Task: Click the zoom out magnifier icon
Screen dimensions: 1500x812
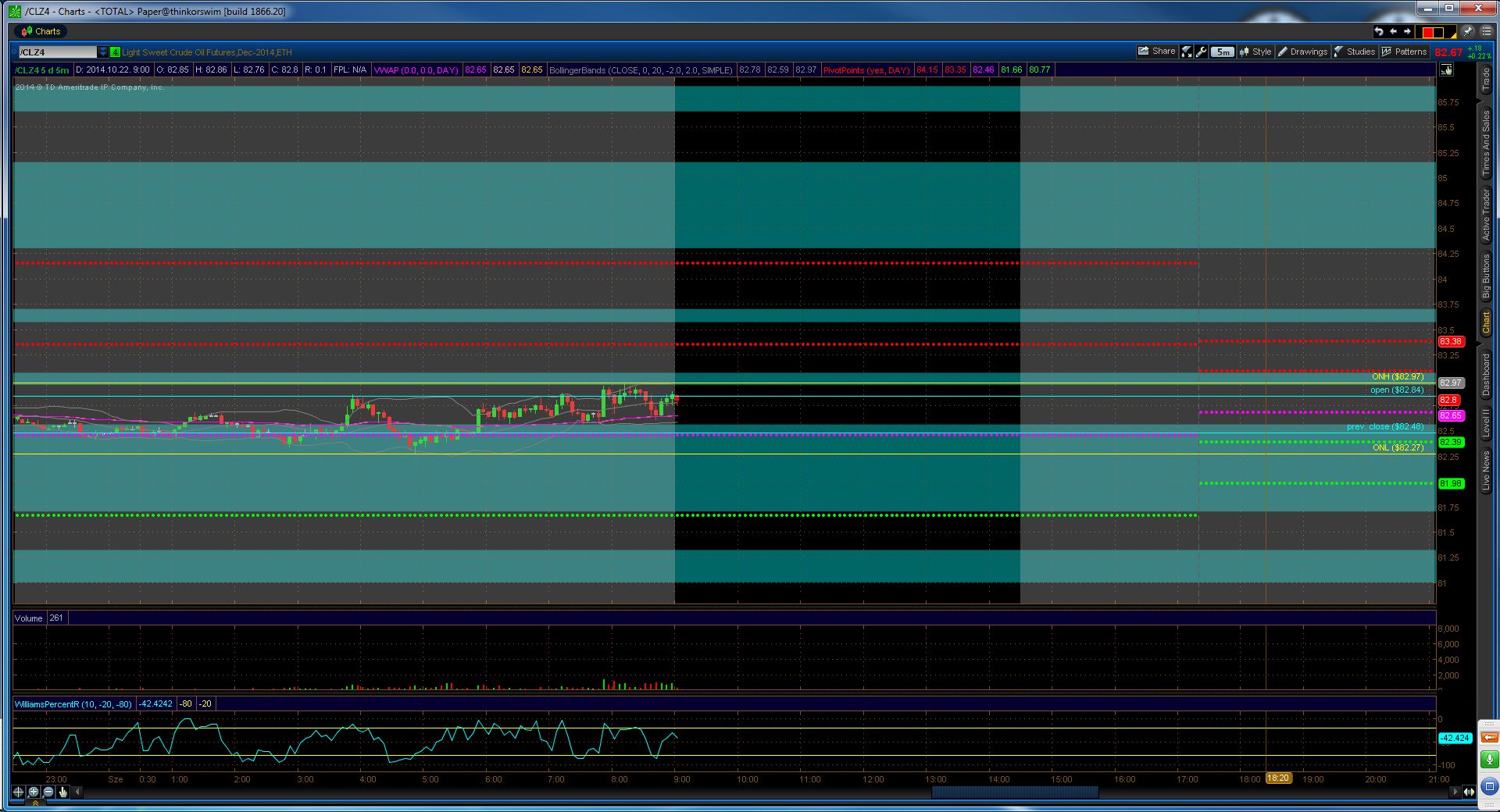Action: pyautogui.click(x=48, y=792)
